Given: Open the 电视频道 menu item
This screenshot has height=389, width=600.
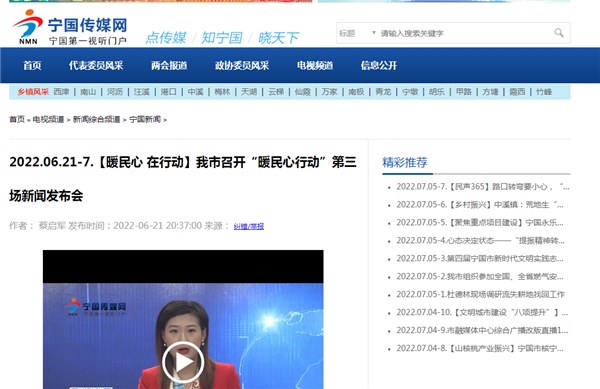Looking at the screenshot, I should (315, 65).
